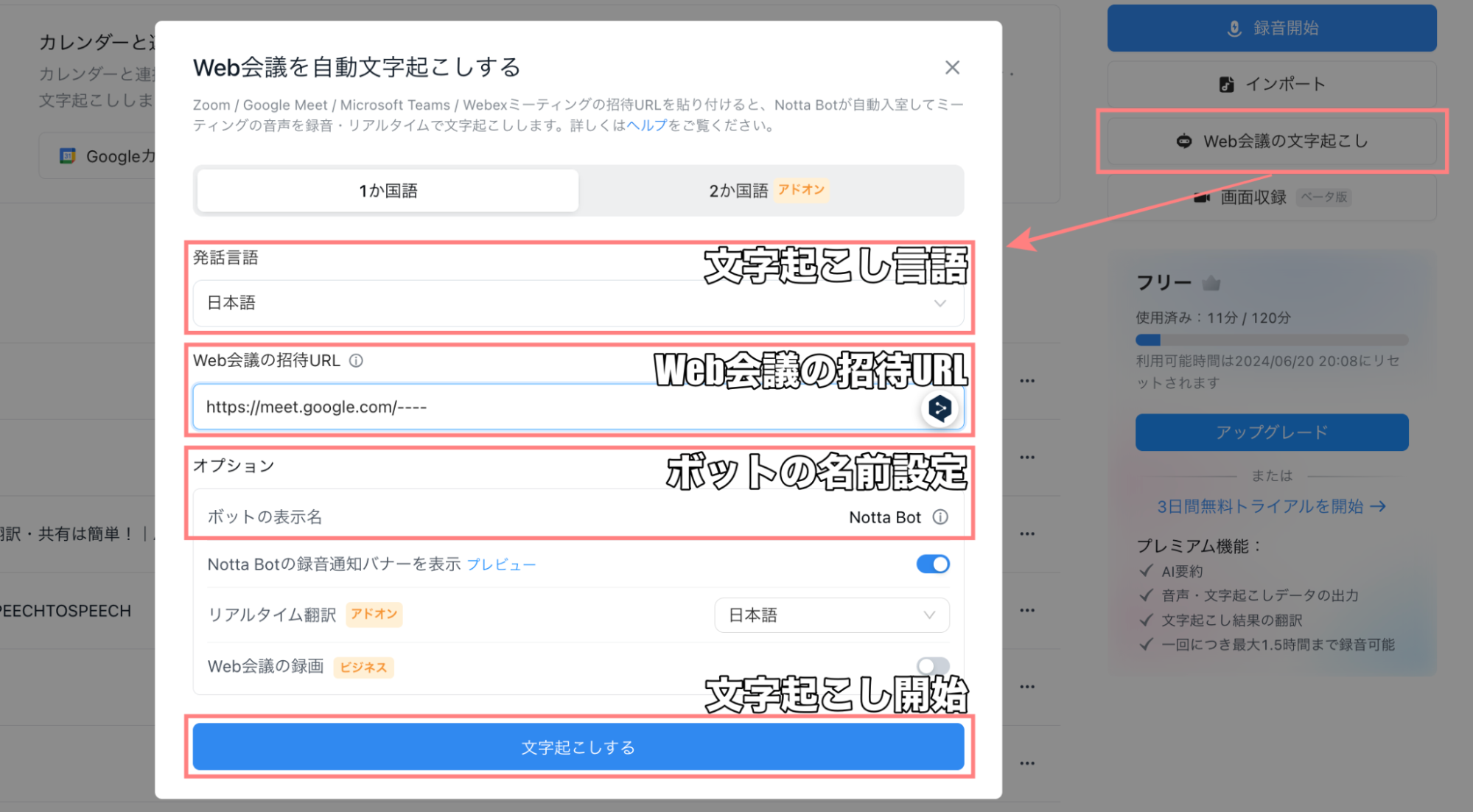Click info icon beside Notta Bot name

point(940,517)
